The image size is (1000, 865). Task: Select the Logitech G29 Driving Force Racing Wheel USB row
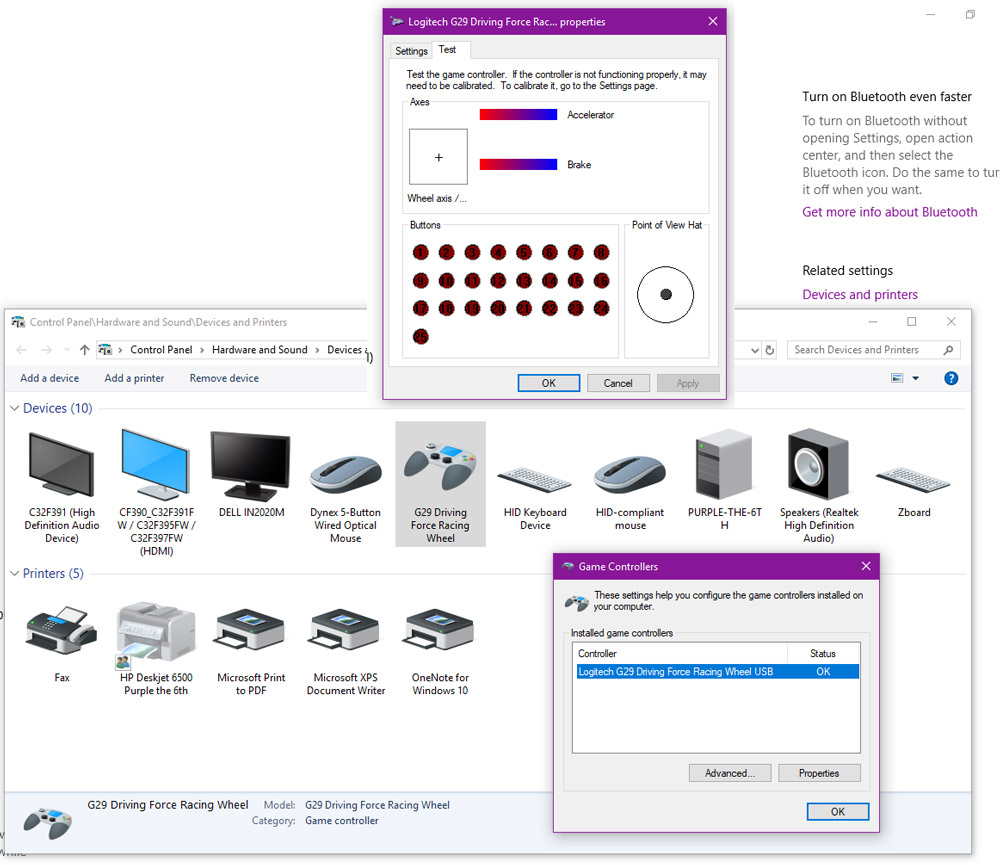pyautogui.click(x=717, y=672)
